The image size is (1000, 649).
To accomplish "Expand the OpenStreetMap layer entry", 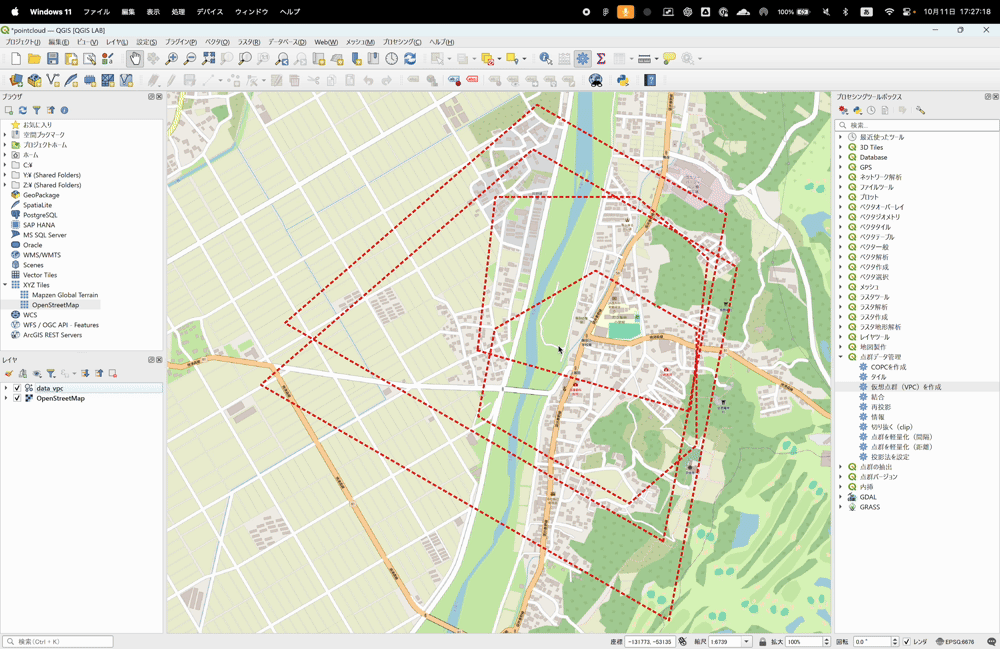I will [x=6, y=398].
